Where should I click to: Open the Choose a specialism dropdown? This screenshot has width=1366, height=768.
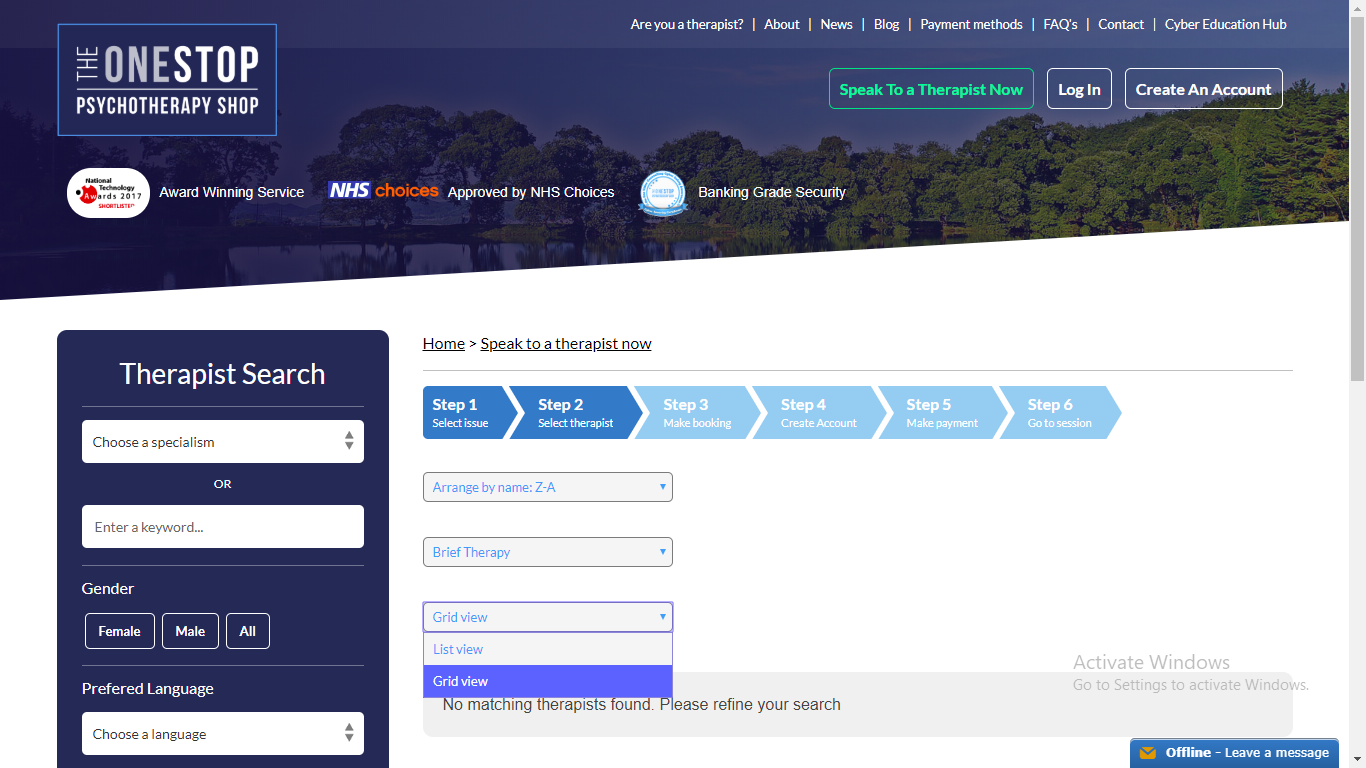click(222, 442)
